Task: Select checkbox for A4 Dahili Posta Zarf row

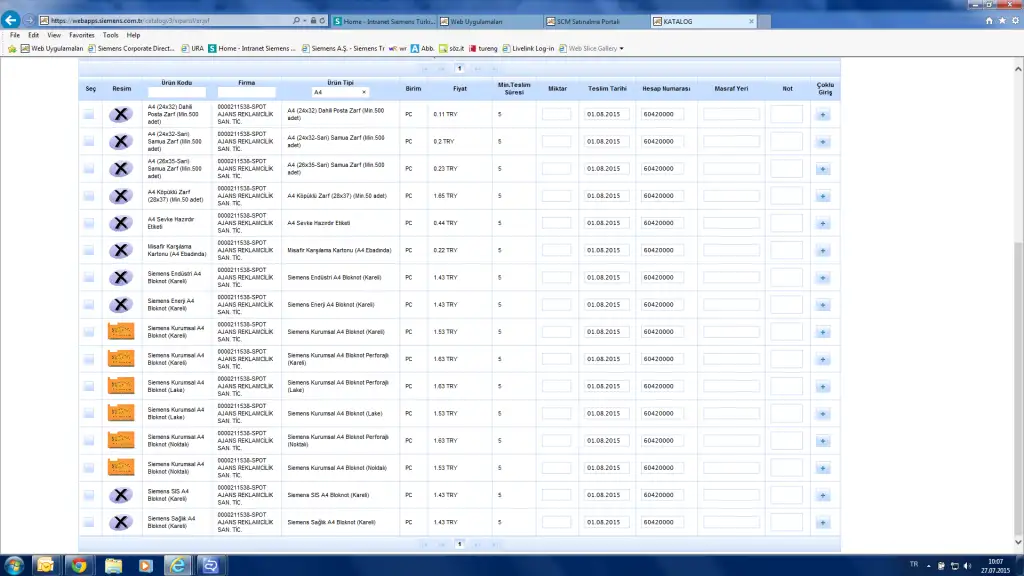Action: coord(89,114)
